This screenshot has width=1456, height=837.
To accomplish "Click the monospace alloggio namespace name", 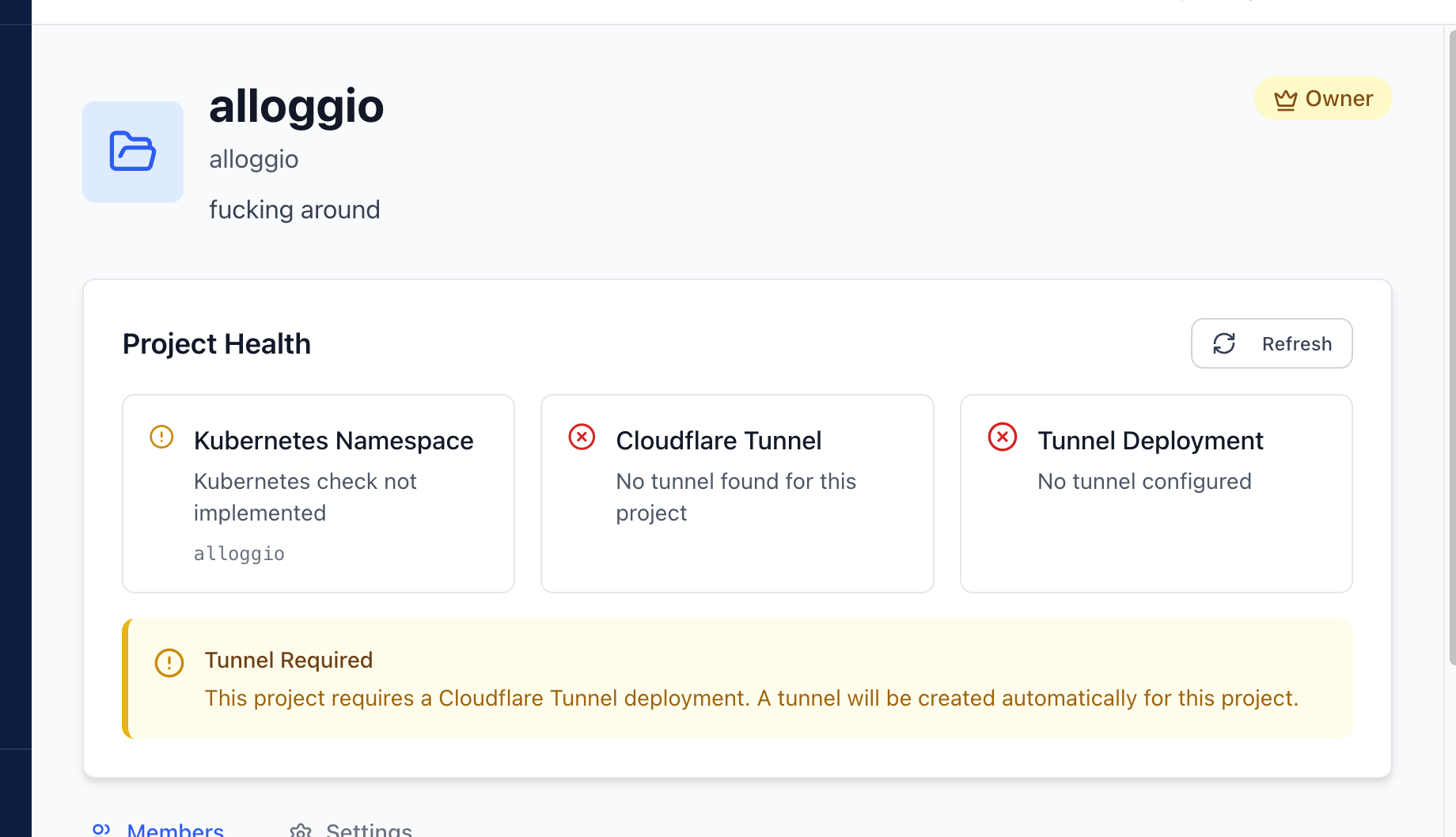I will [239, 554].
